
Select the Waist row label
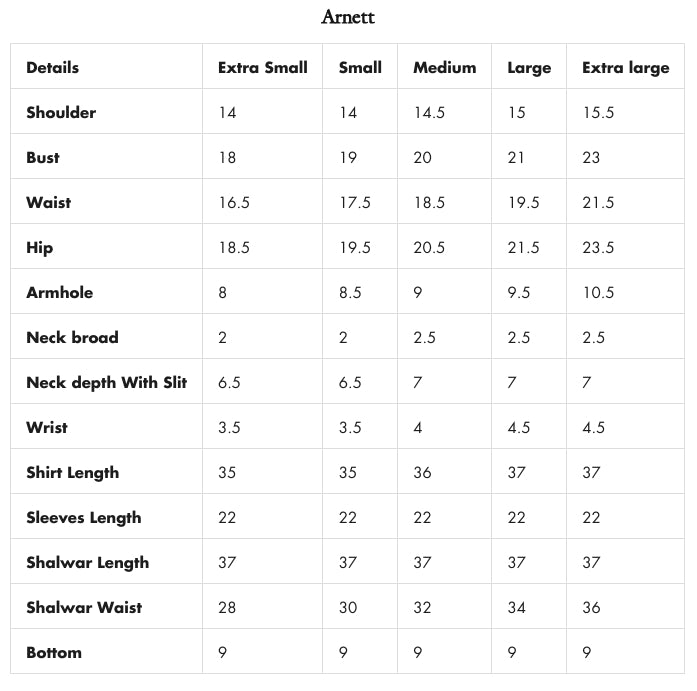(49, 203)
